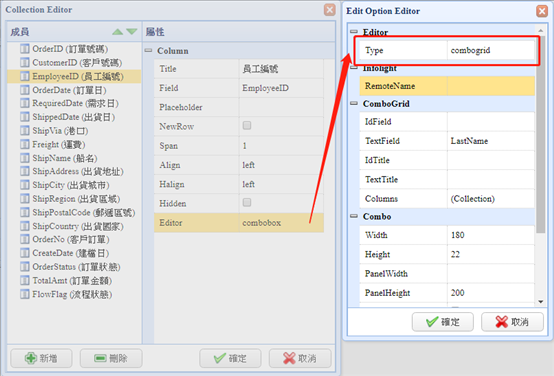Close the Edit Option Editor window
554x376 pixels.
(x=542, y=11)
